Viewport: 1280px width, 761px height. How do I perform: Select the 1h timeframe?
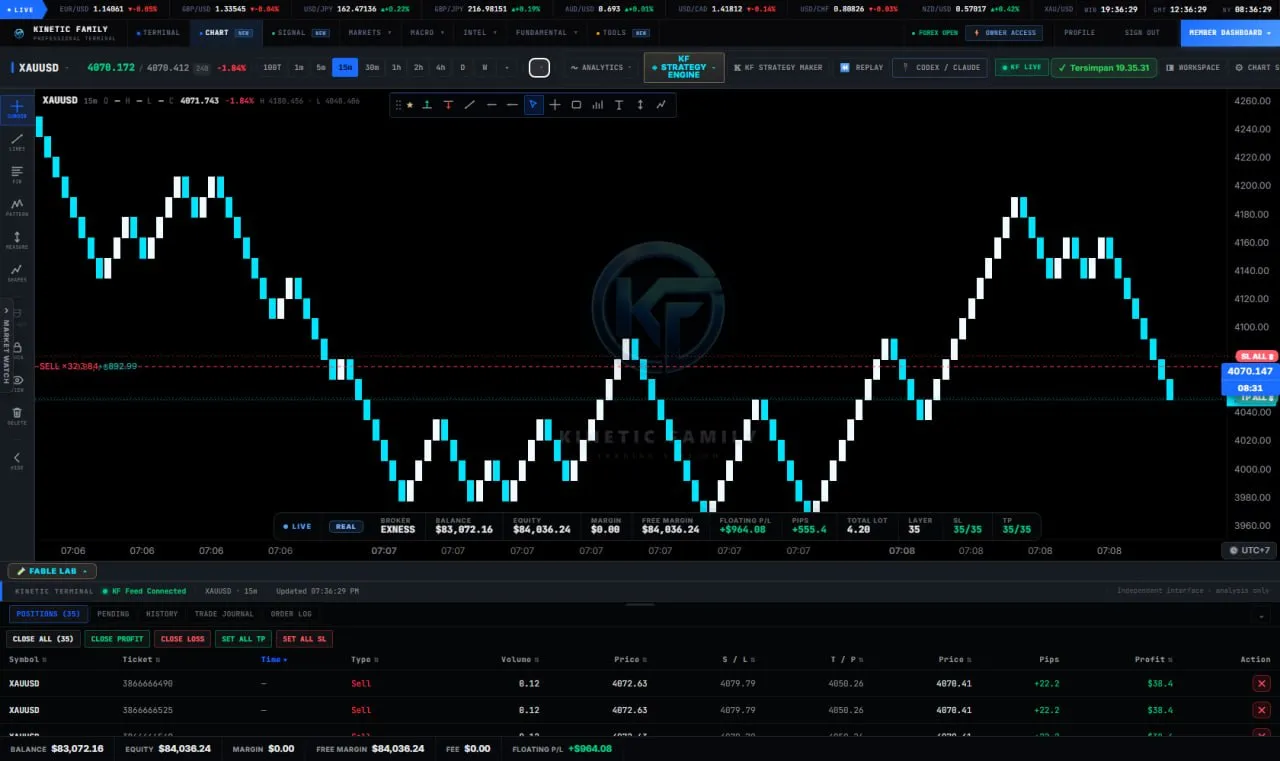(396, 68)
